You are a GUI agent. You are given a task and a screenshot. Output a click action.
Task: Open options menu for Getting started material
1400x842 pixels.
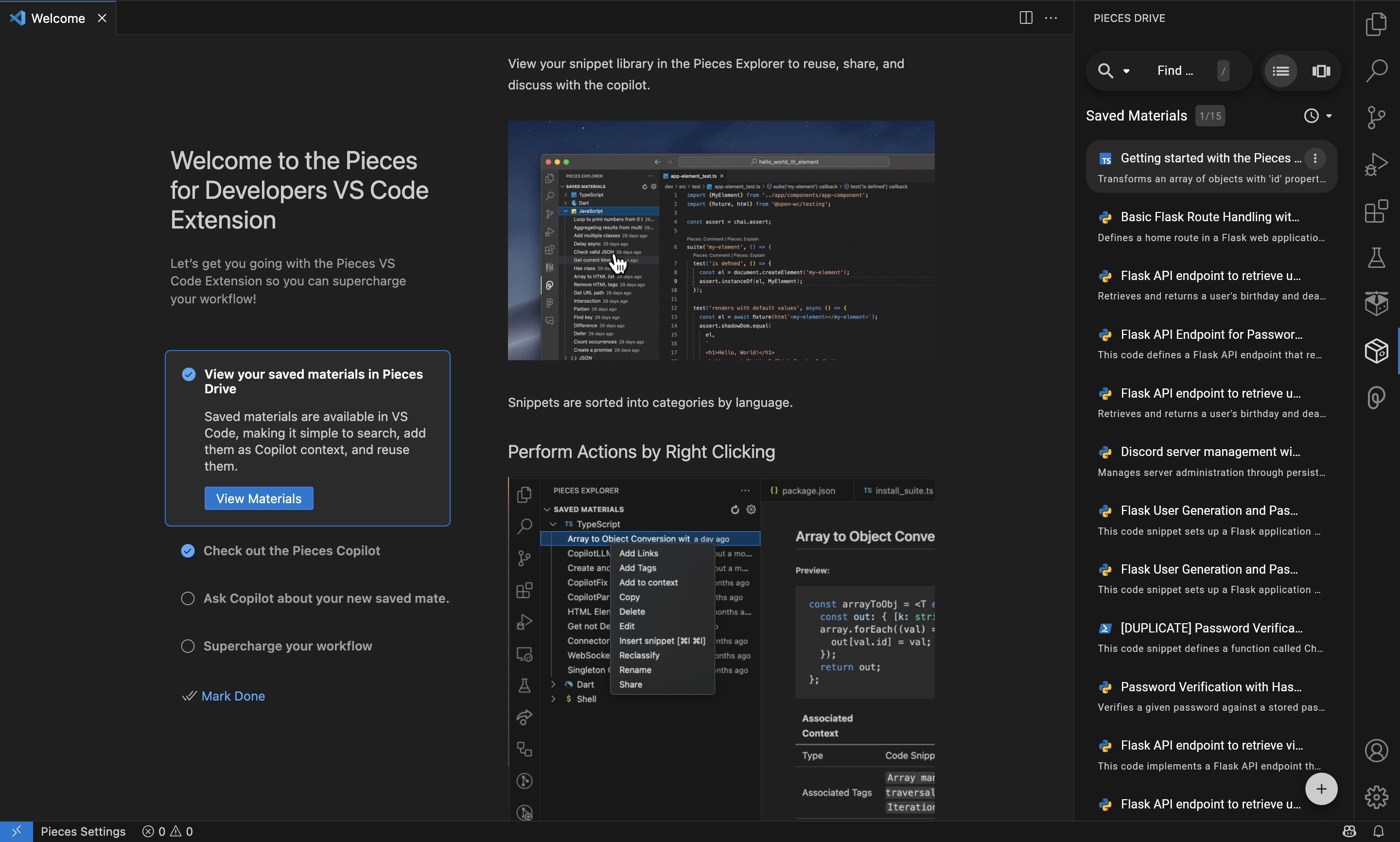pyautogui.click(x=1315, y=158)
